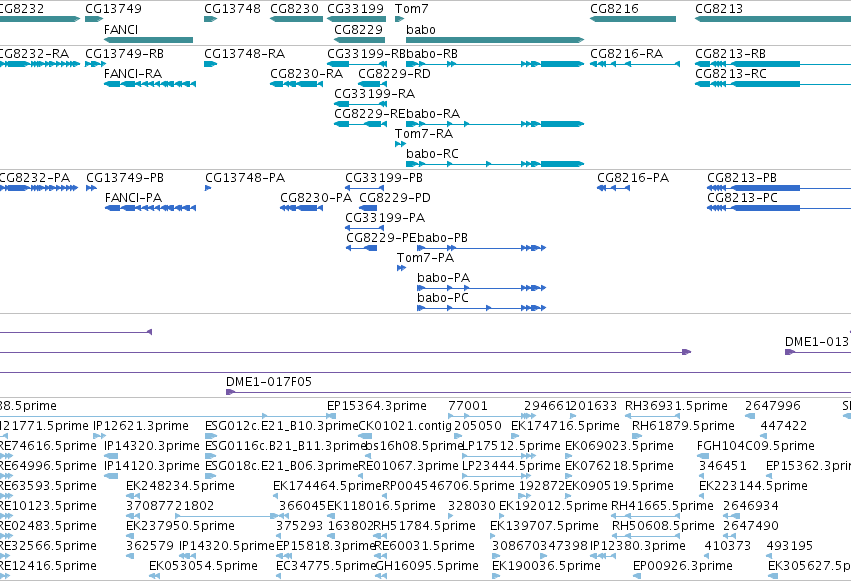Select the CG8213 gene label
This screenshot has width=851, height=581.
719,9
